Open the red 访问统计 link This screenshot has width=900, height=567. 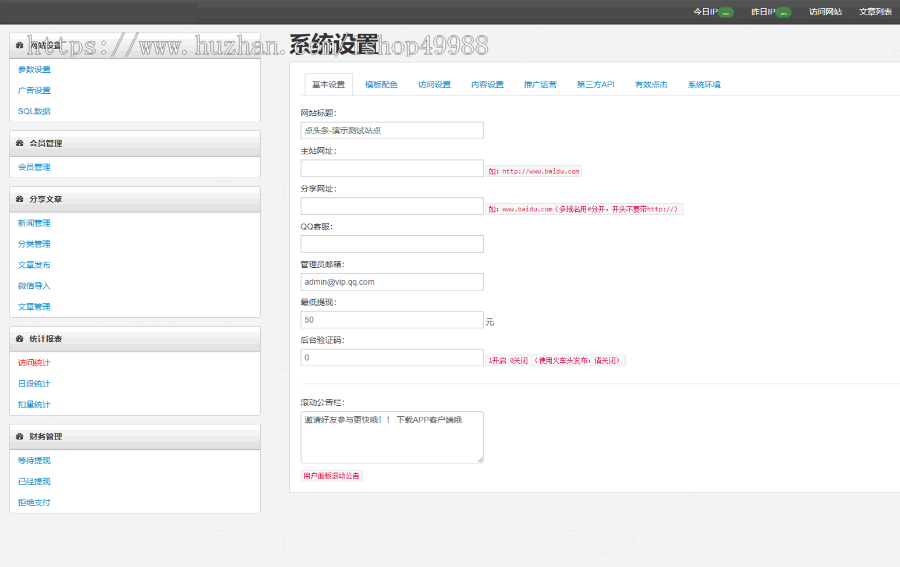pyautogui.click(x=34, y=363)
